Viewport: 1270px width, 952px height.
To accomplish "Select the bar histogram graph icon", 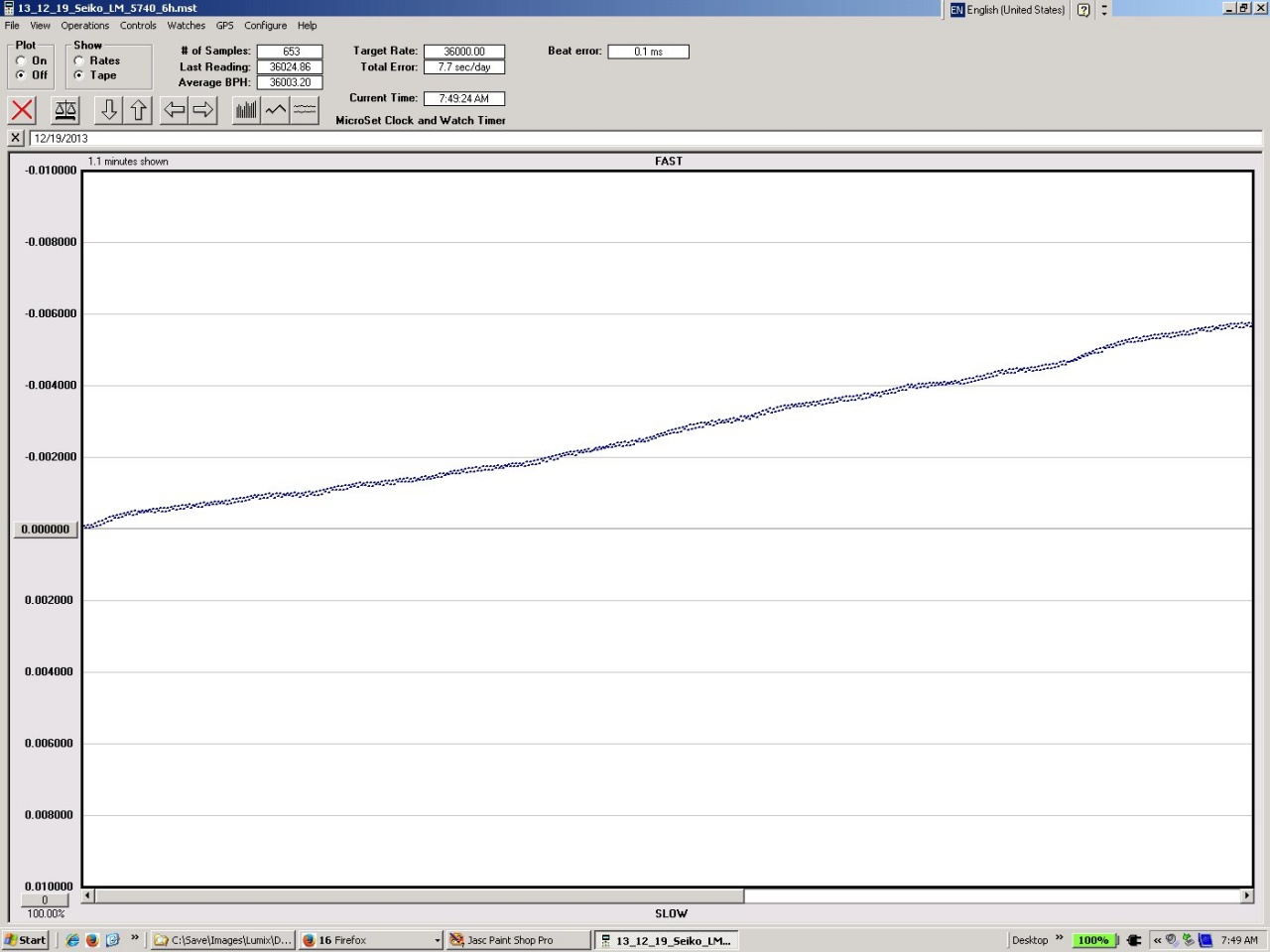I will (x=246, y=110).
